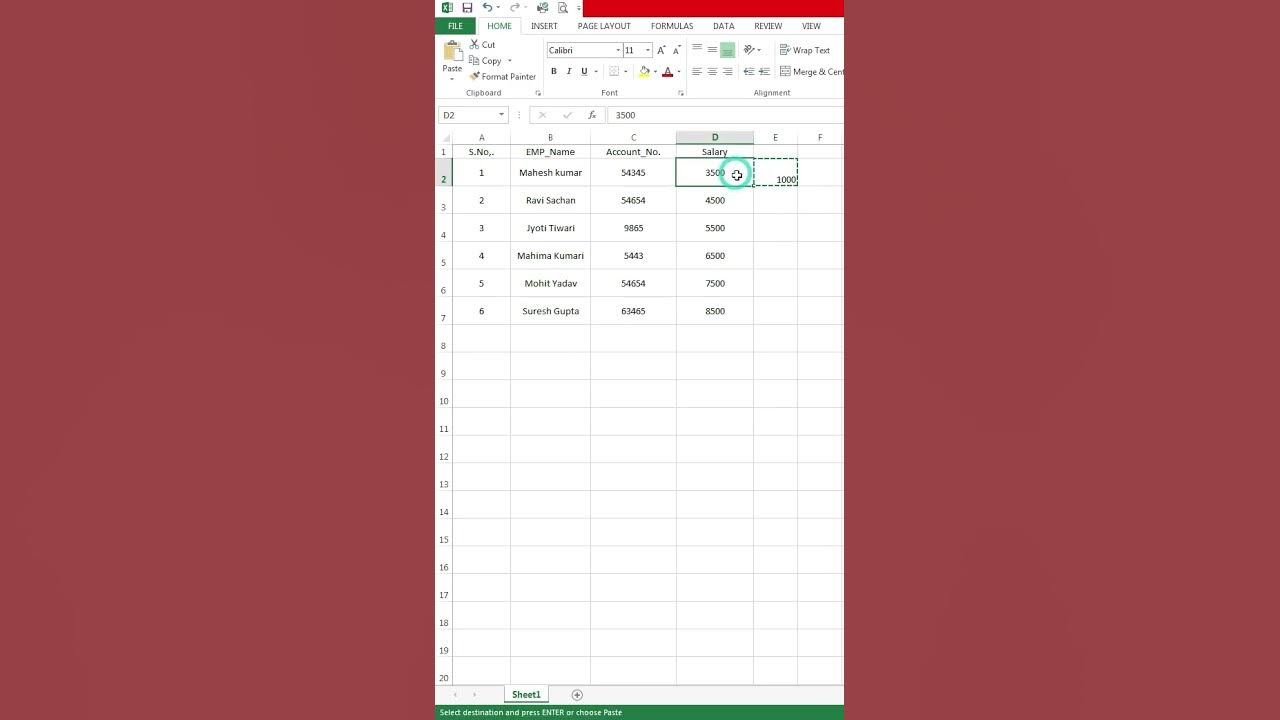The height and width of the screenshot is (720, 1280).
Task: Click the Increase Indent icon
Action: pos(764,72)
